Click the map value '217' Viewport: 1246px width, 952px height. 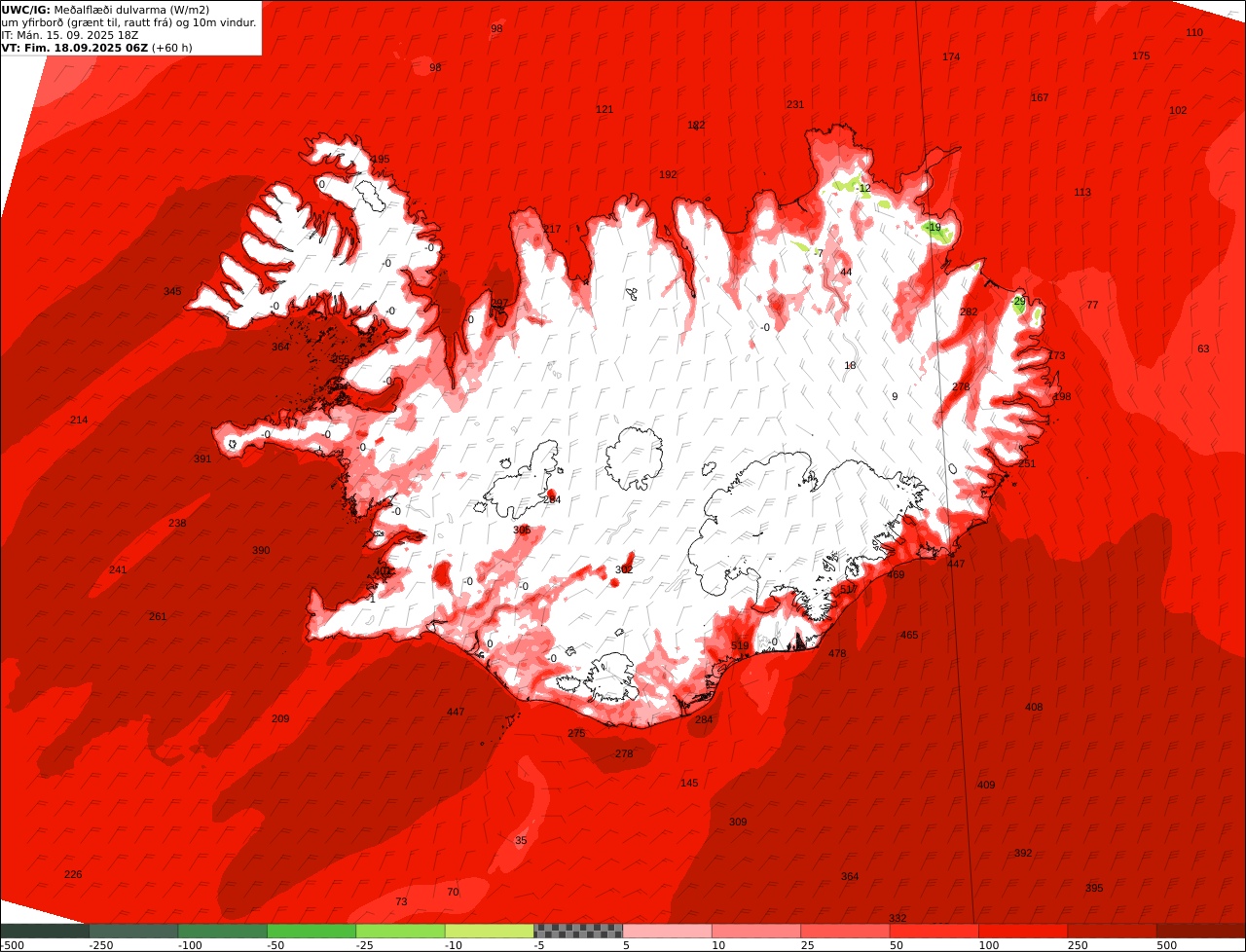point(553,229)
